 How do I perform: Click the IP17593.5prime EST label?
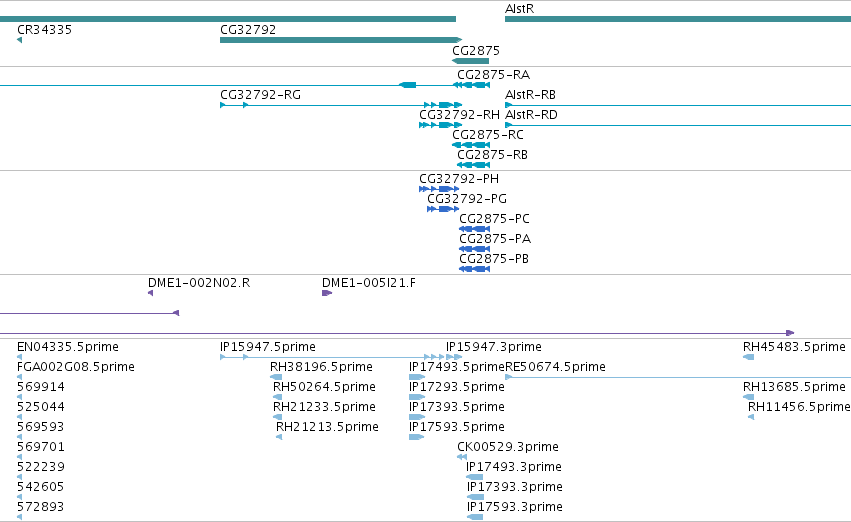pos(457,428)
